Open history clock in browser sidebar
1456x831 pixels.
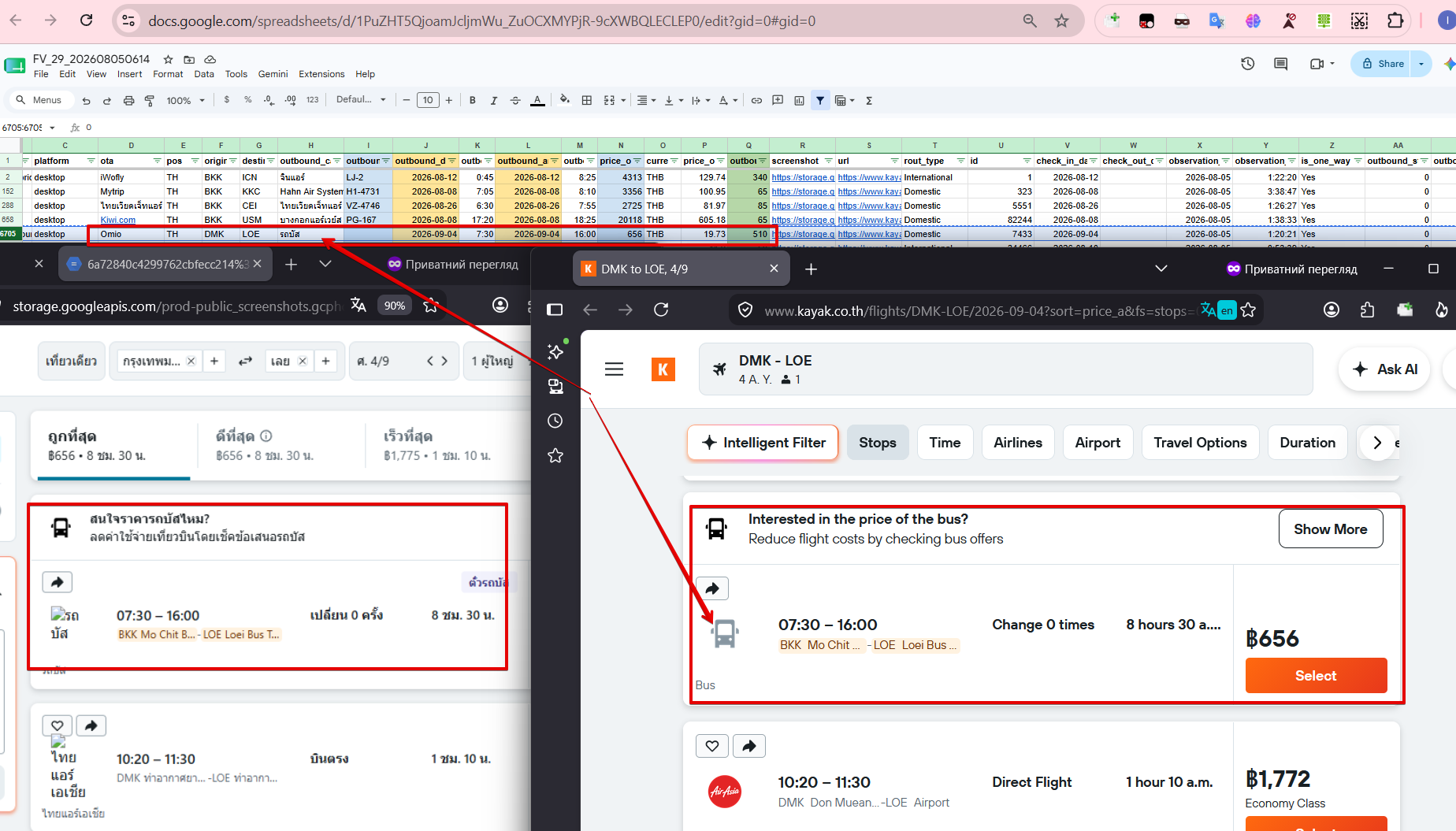(x=555, y=421)
